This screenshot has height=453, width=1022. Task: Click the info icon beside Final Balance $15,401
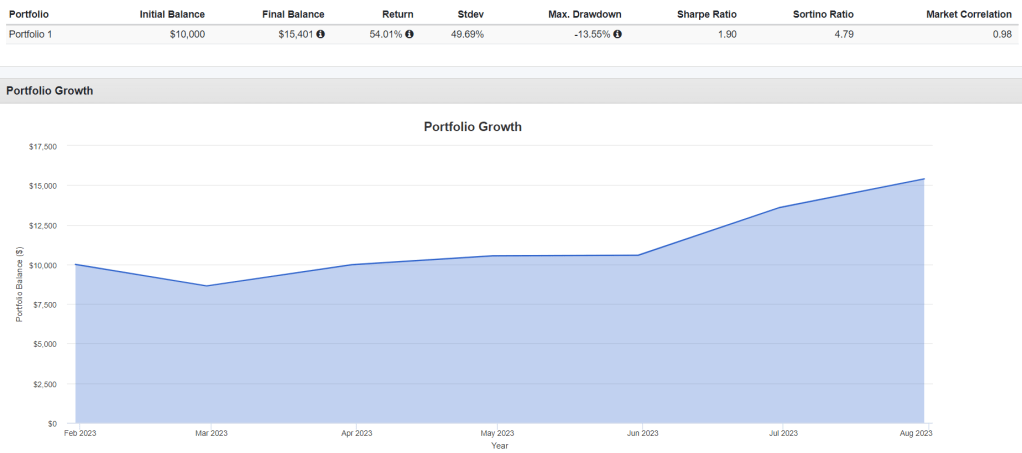320,34
